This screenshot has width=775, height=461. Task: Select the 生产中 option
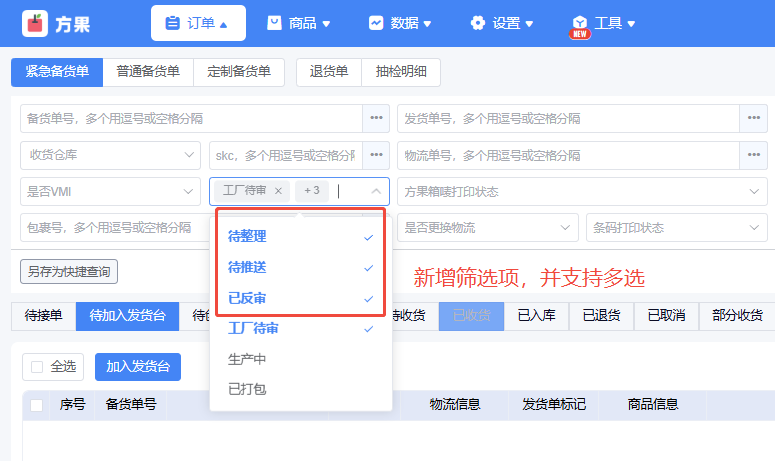coord(301,359)
